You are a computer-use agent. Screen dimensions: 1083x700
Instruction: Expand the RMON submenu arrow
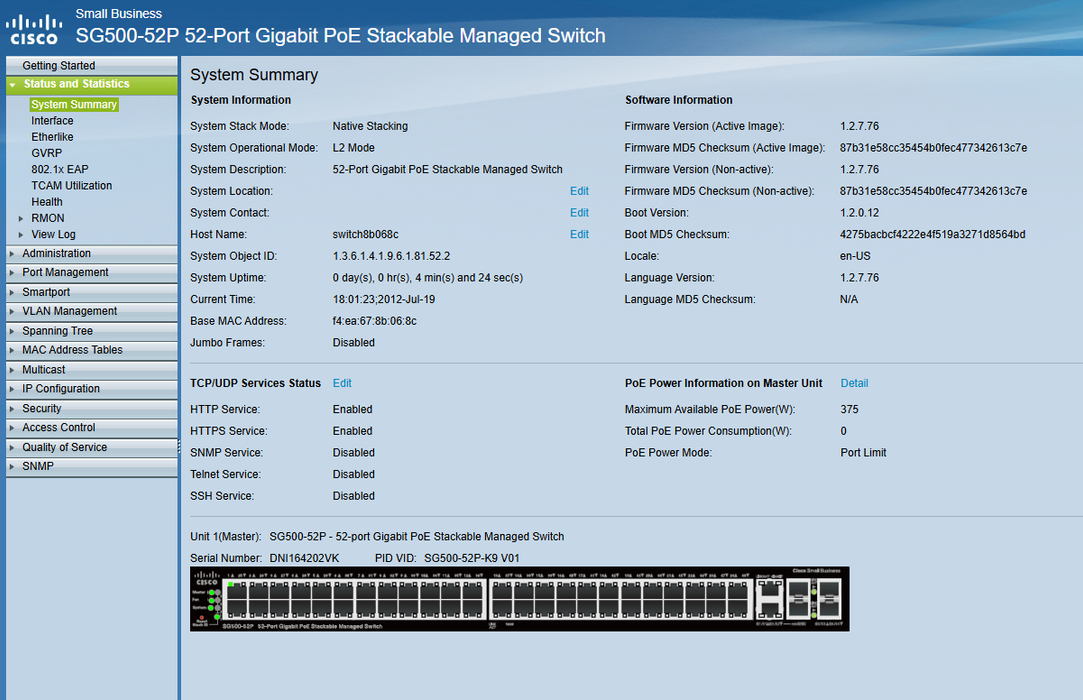click(x=21, y=218)
